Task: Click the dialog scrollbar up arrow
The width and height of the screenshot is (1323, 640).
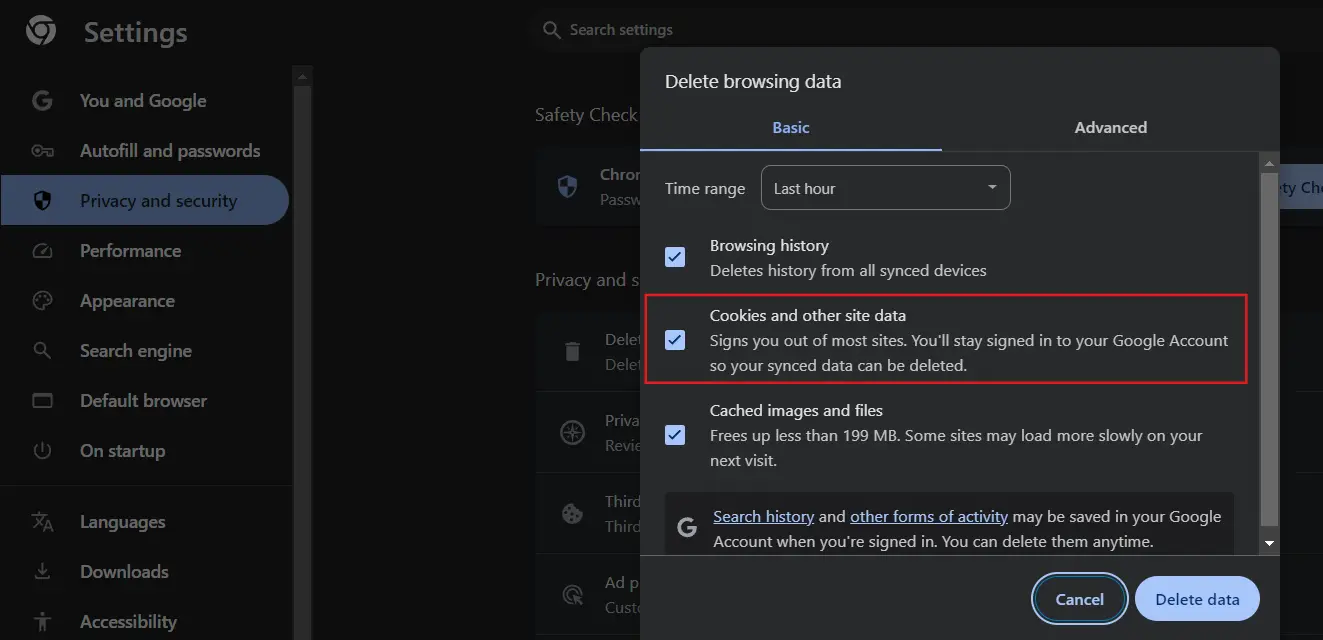Action: pyautogui.click(x=1269, y=163)
